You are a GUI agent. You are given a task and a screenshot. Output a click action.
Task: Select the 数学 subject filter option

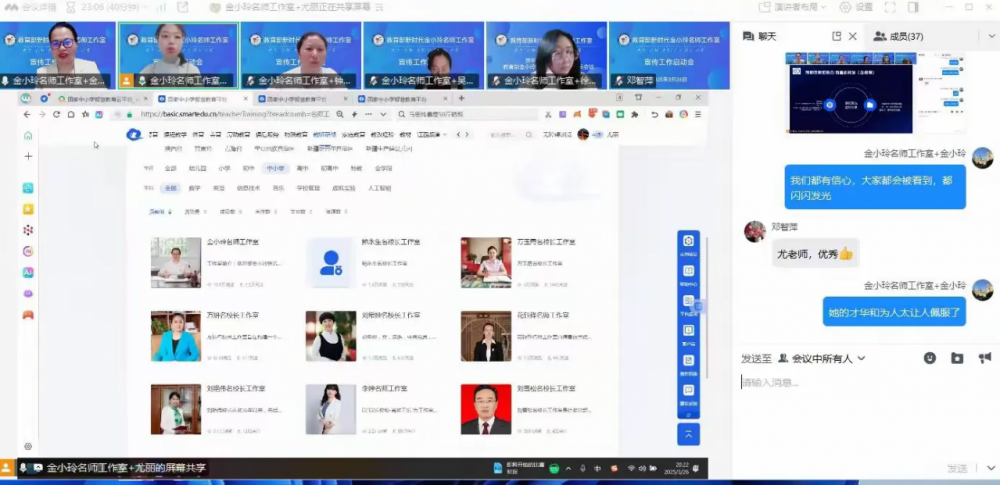[x=194, y=188]
